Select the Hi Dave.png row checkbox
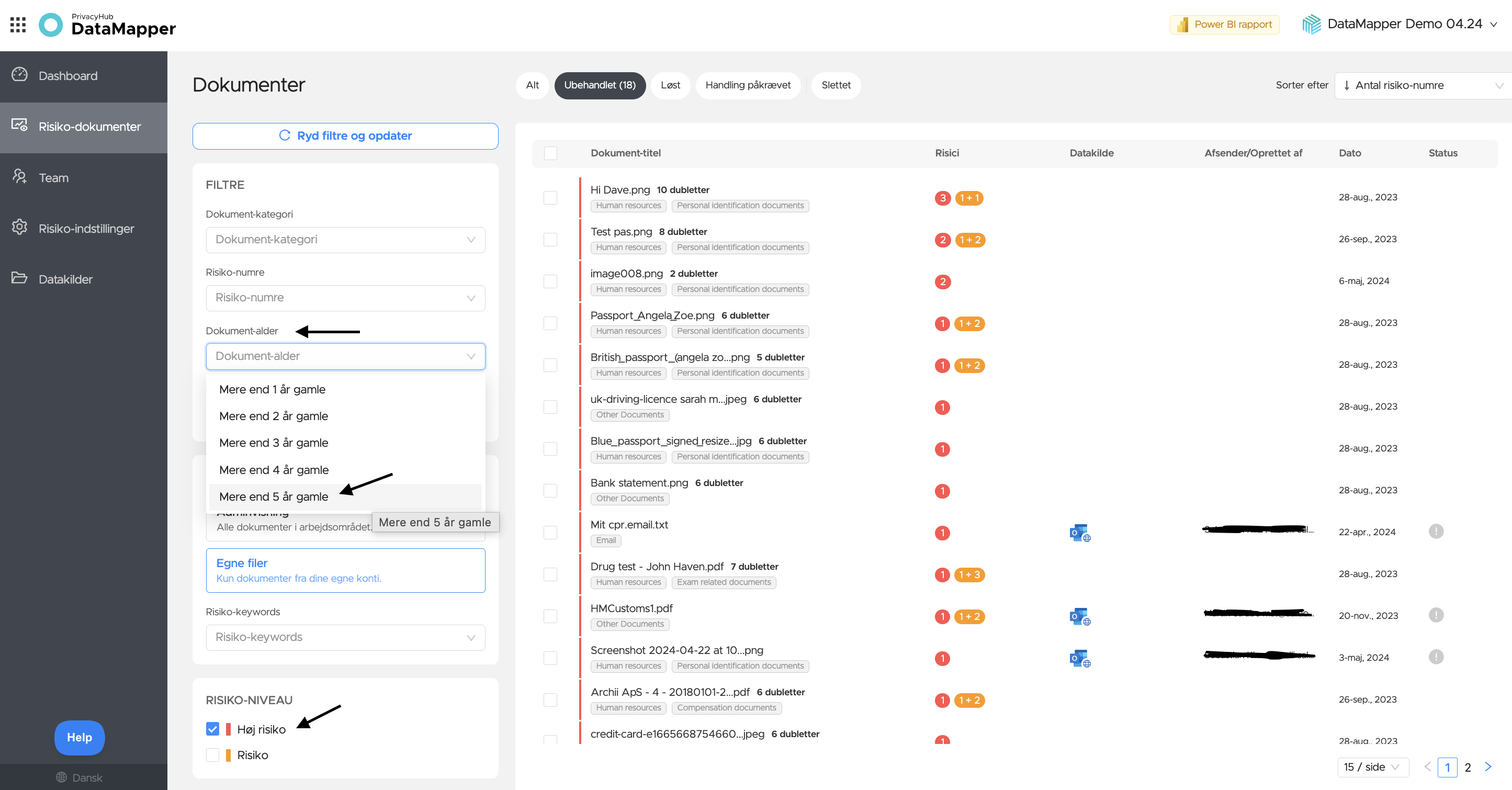This screenshot has height=790, width=1512. [x=550, y=198]
